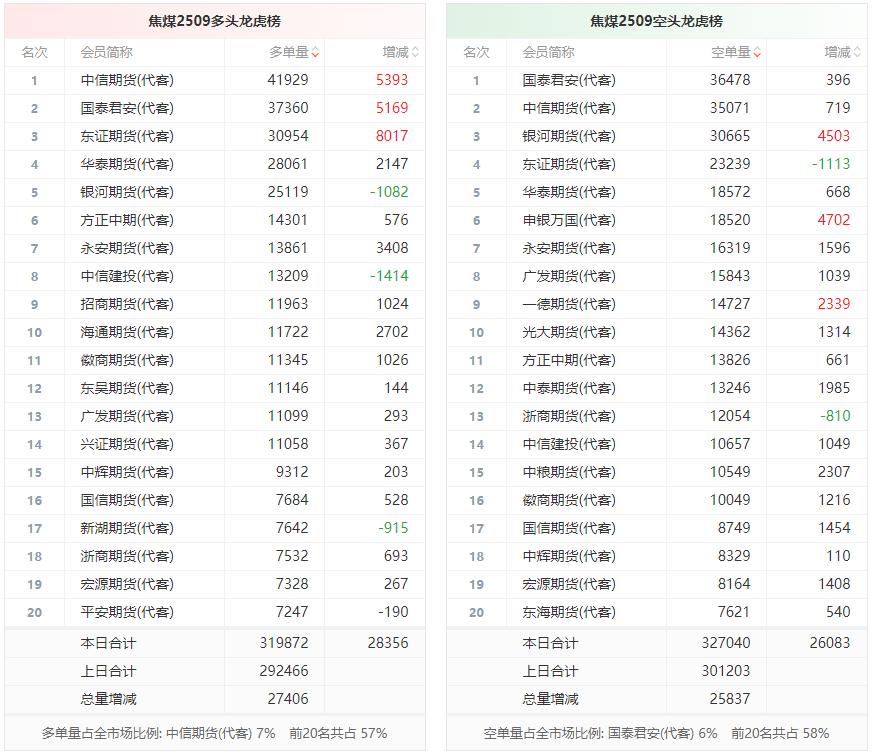
Task: Click 东吴期货(代客) row name
Action: point(127,388)
